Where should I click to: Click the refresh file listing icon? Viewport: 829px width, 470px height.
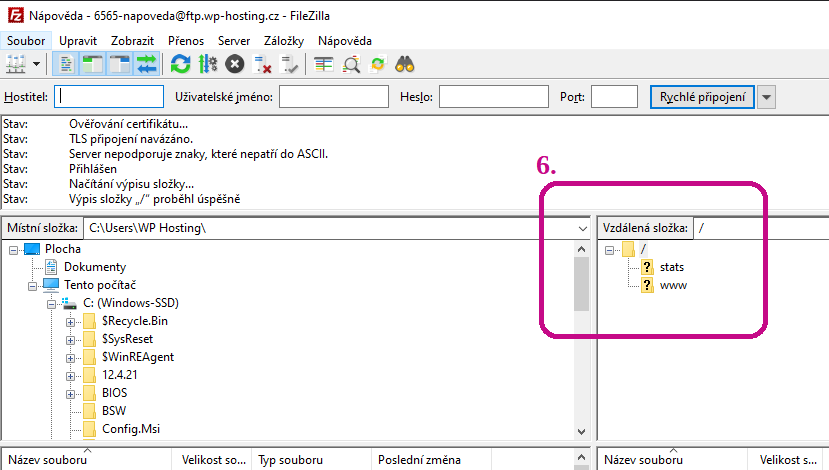click(x=180, y=64)
